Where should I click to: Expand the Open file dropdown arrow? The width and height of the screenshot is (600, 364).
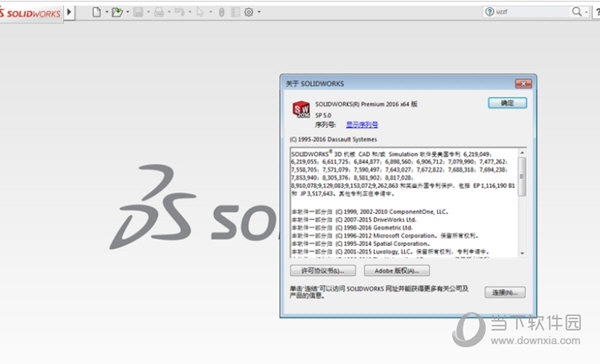coord(128,12)
